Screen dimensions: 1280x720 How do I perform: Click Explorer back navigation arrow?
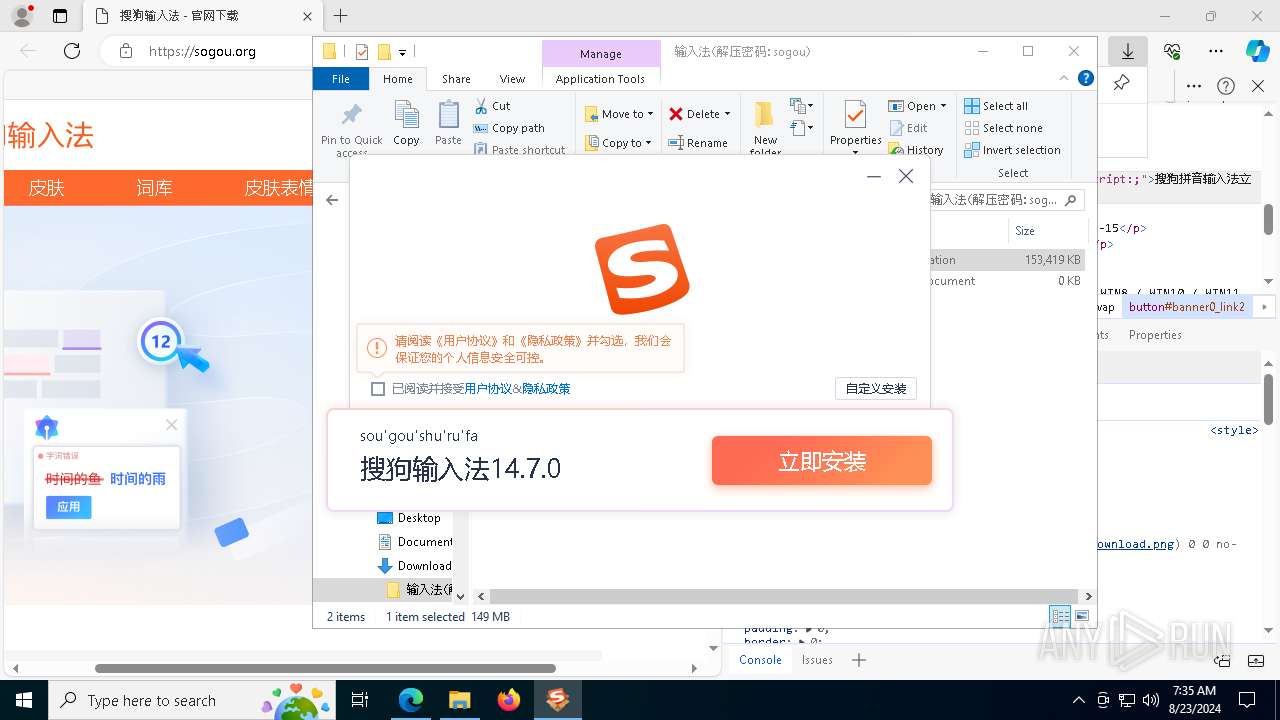[332, 200]
